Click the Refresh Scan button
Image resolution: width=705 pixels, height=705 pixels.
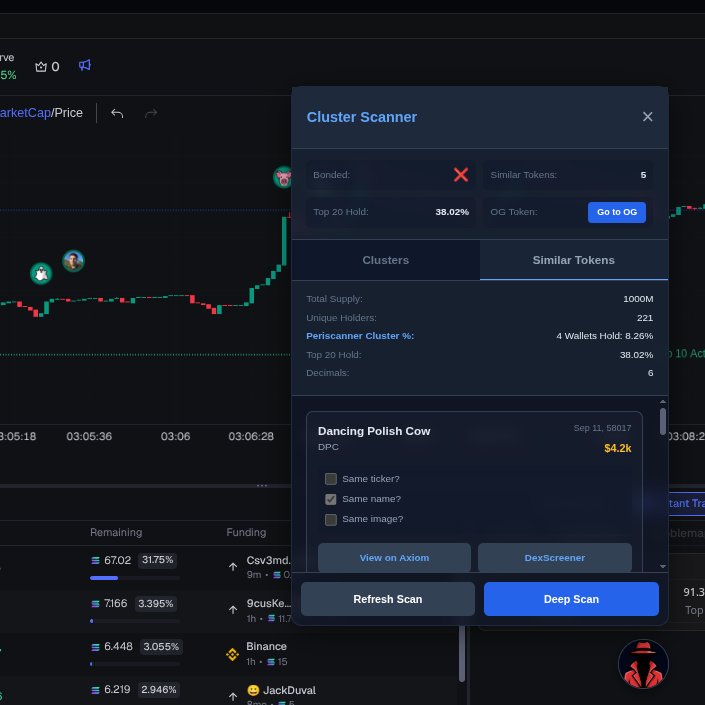point(388,599)
